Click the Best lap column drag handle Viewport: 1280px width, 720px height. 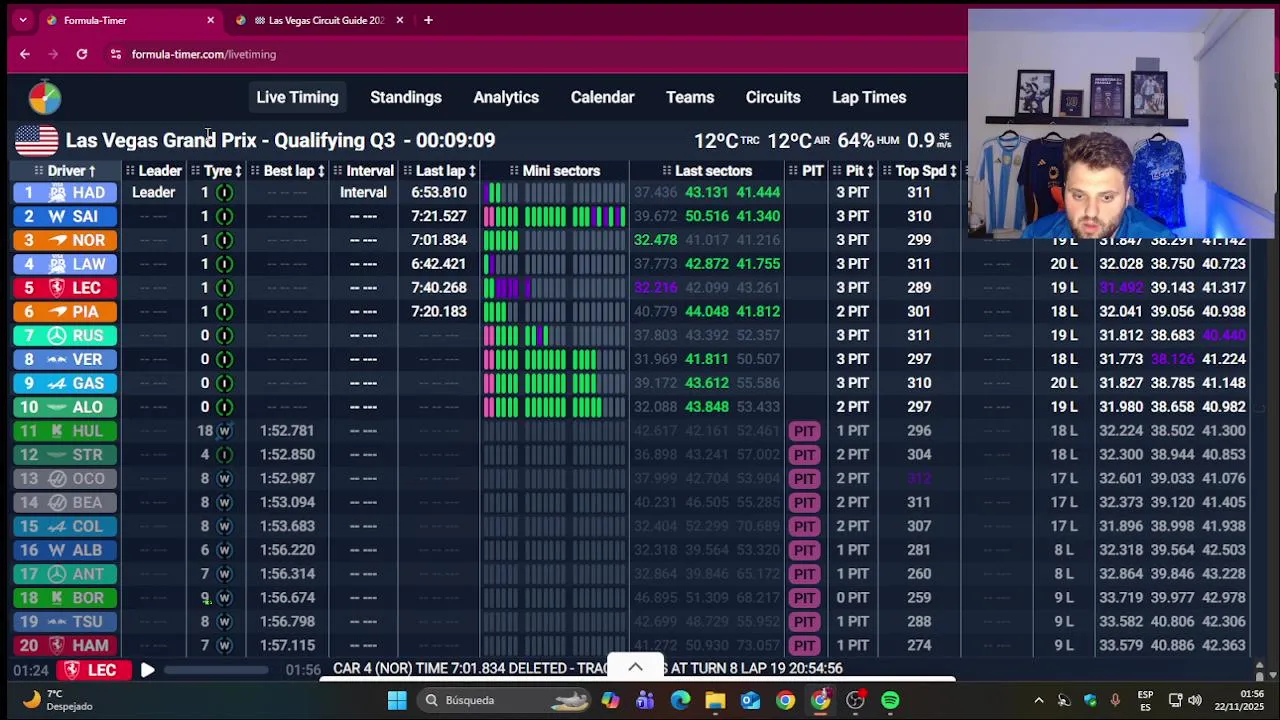coord(255,171)
